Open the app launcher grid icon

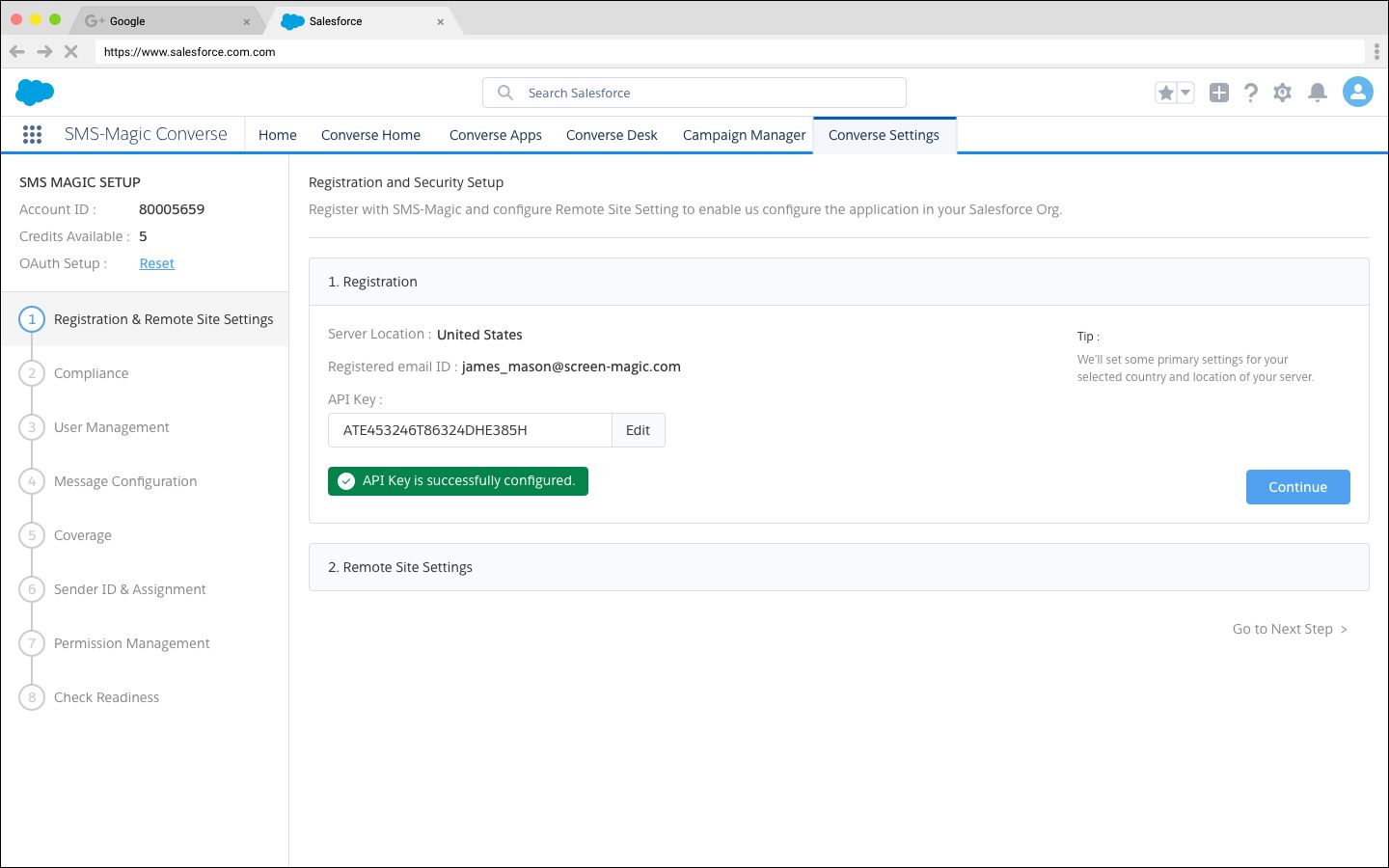pos(32,135)
